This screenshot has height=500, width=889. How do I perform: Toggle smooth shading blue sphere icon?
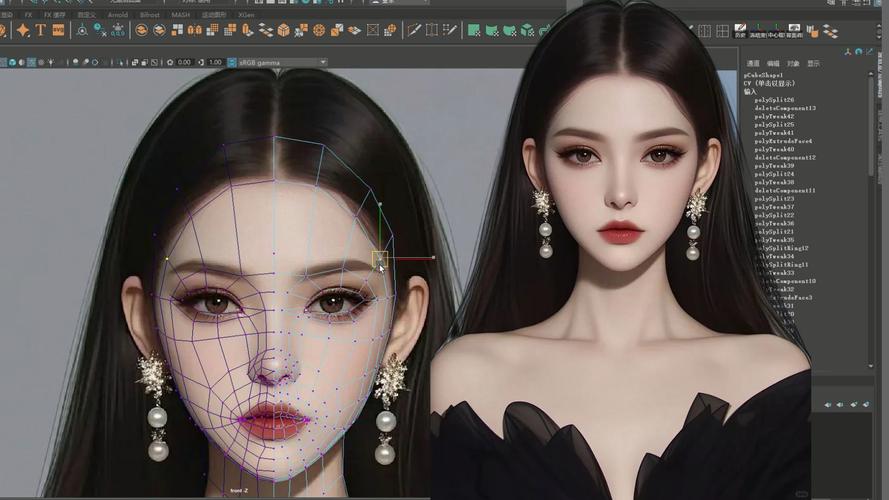pyautogui.click(x=12, y=62)
